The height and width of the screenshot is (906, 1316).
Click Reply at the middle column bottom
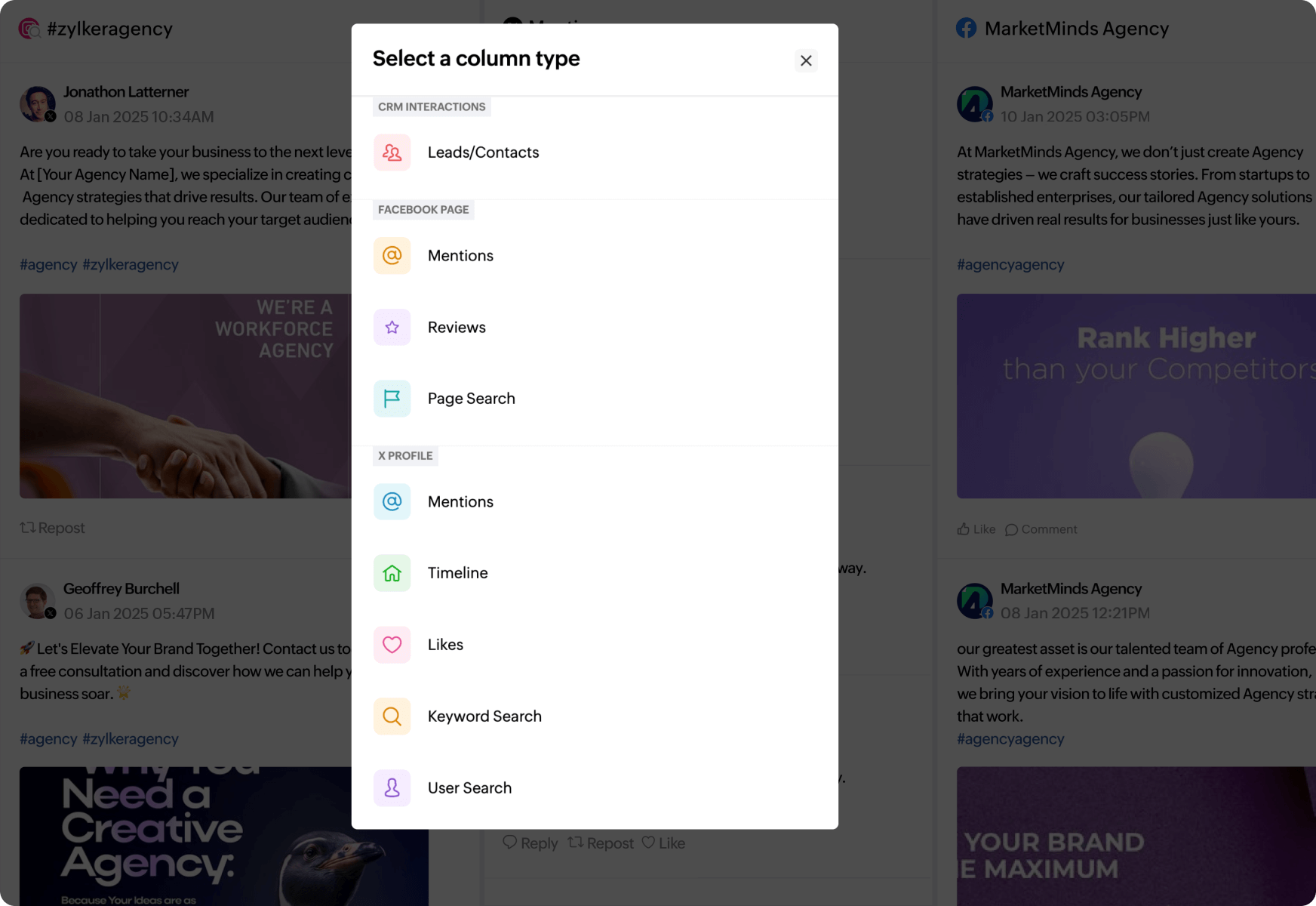pyautogui.click(x=530, y=843)
